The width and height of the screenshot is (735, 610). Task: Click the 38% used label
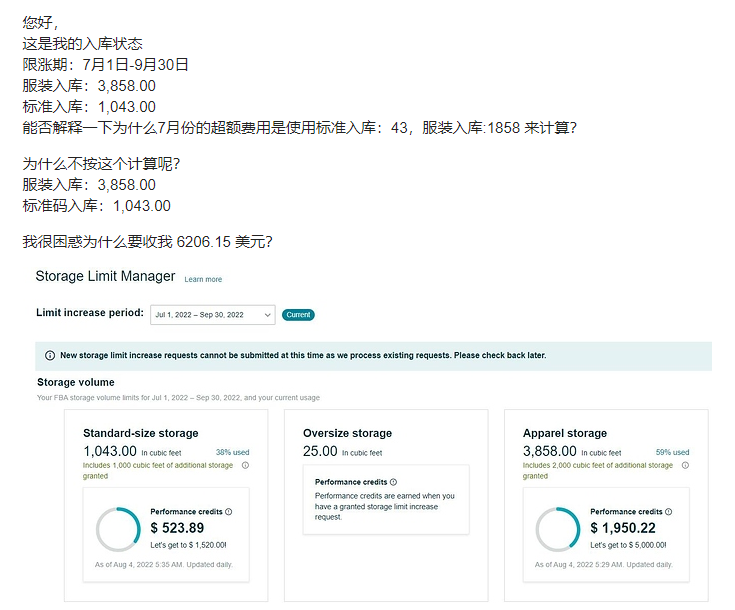point(232,452)
